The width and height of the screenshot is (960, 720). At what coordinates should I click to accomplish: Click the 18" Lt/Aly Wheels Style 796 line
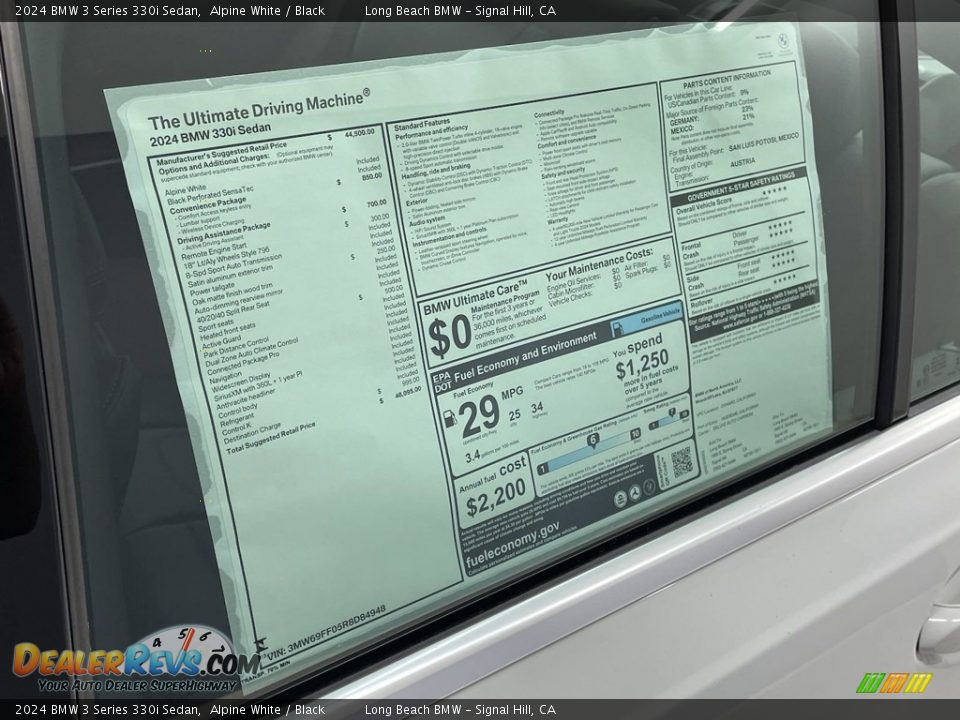227,258
